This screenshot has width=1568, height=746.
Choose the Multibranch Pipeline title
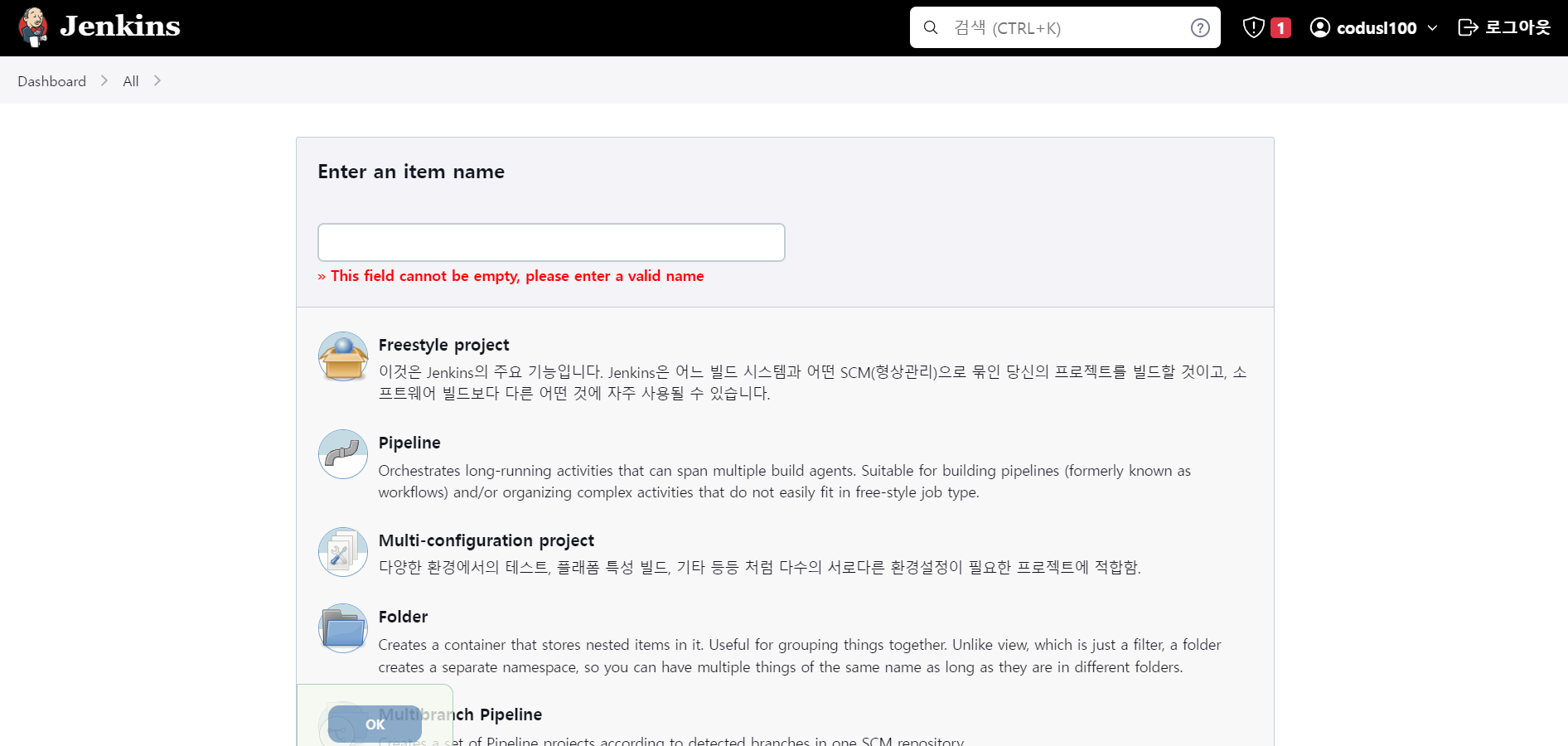pyautogui.click(x=460, y=715)
